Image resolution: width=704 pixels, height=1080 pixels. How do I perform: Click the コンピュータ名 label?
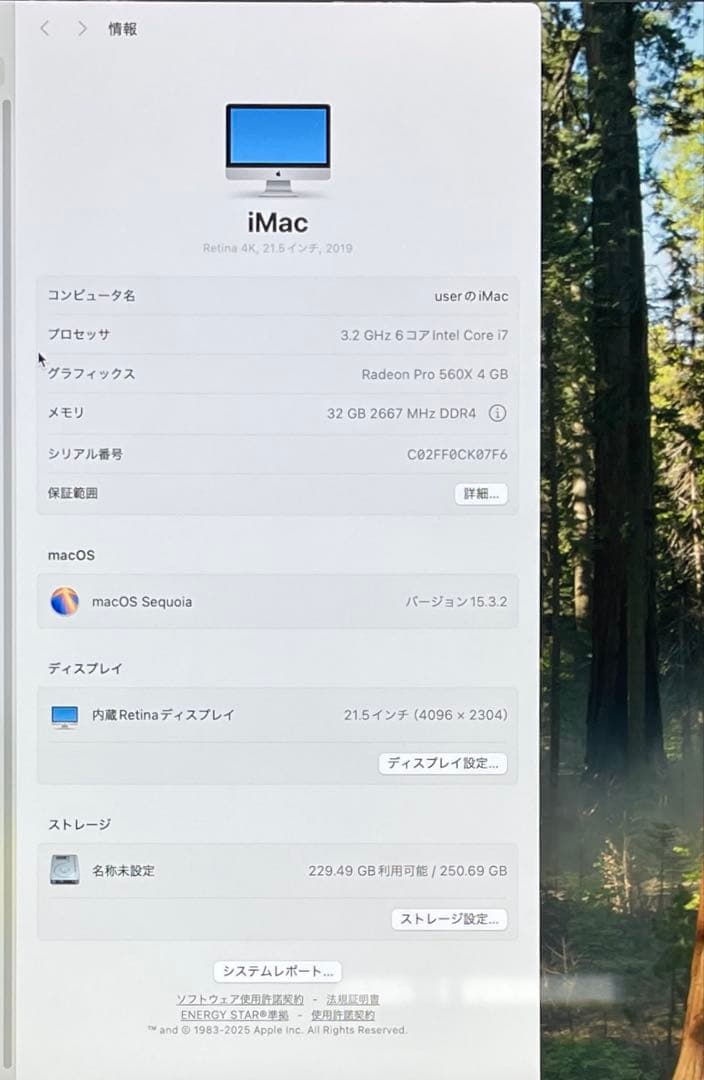point(92,295)
